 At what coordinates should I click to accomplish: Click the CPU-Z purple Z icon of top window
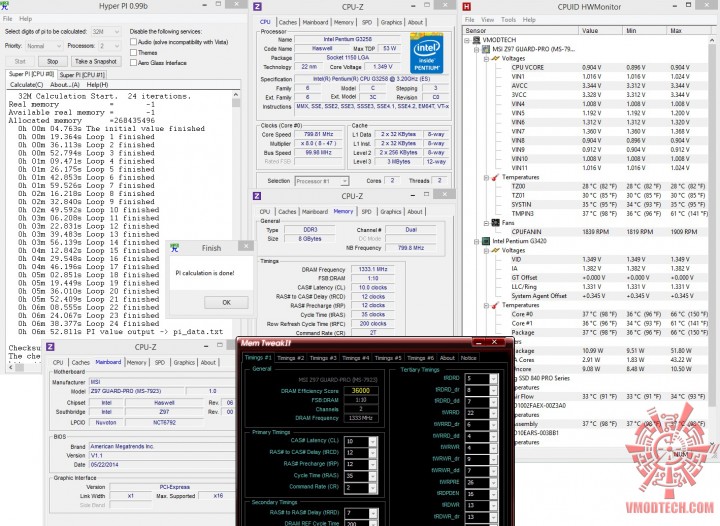258,6
